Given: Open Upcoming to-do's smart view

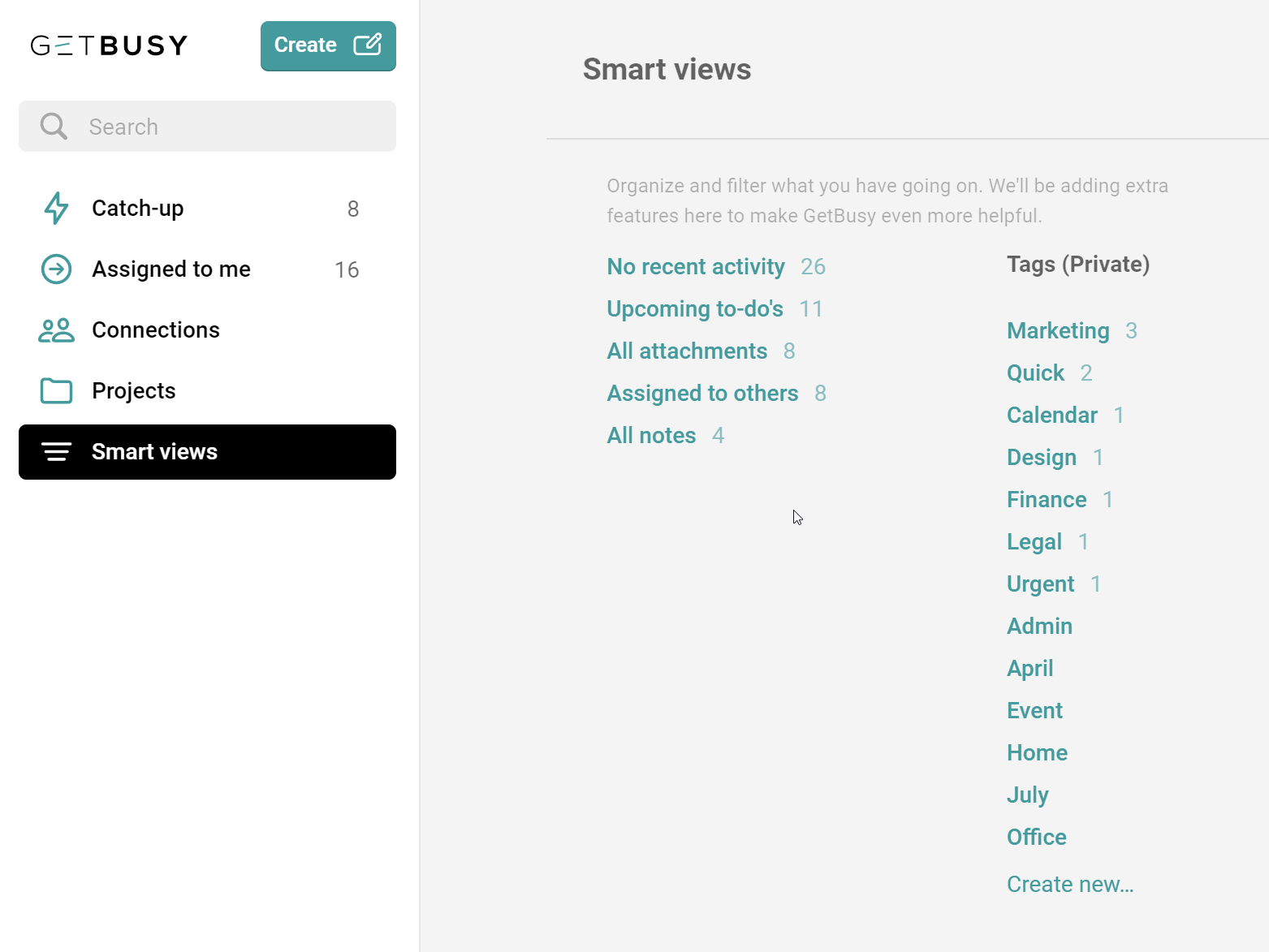Looking at the screenshot, I should [x=695, y=308].
